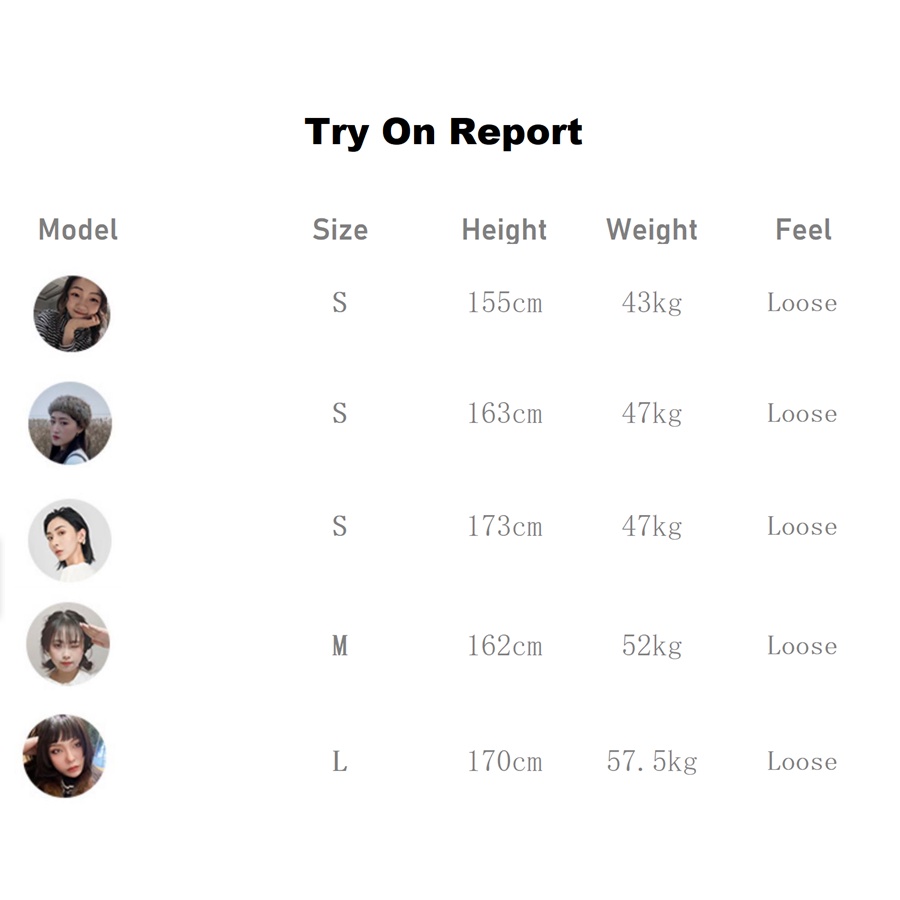Select the 173cm height value

click(x=504, y=527)
